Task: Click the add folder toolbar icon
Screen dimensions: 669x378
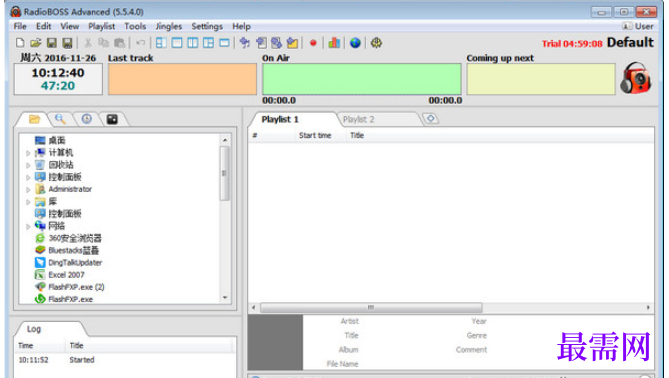Action: pos(293,43)
